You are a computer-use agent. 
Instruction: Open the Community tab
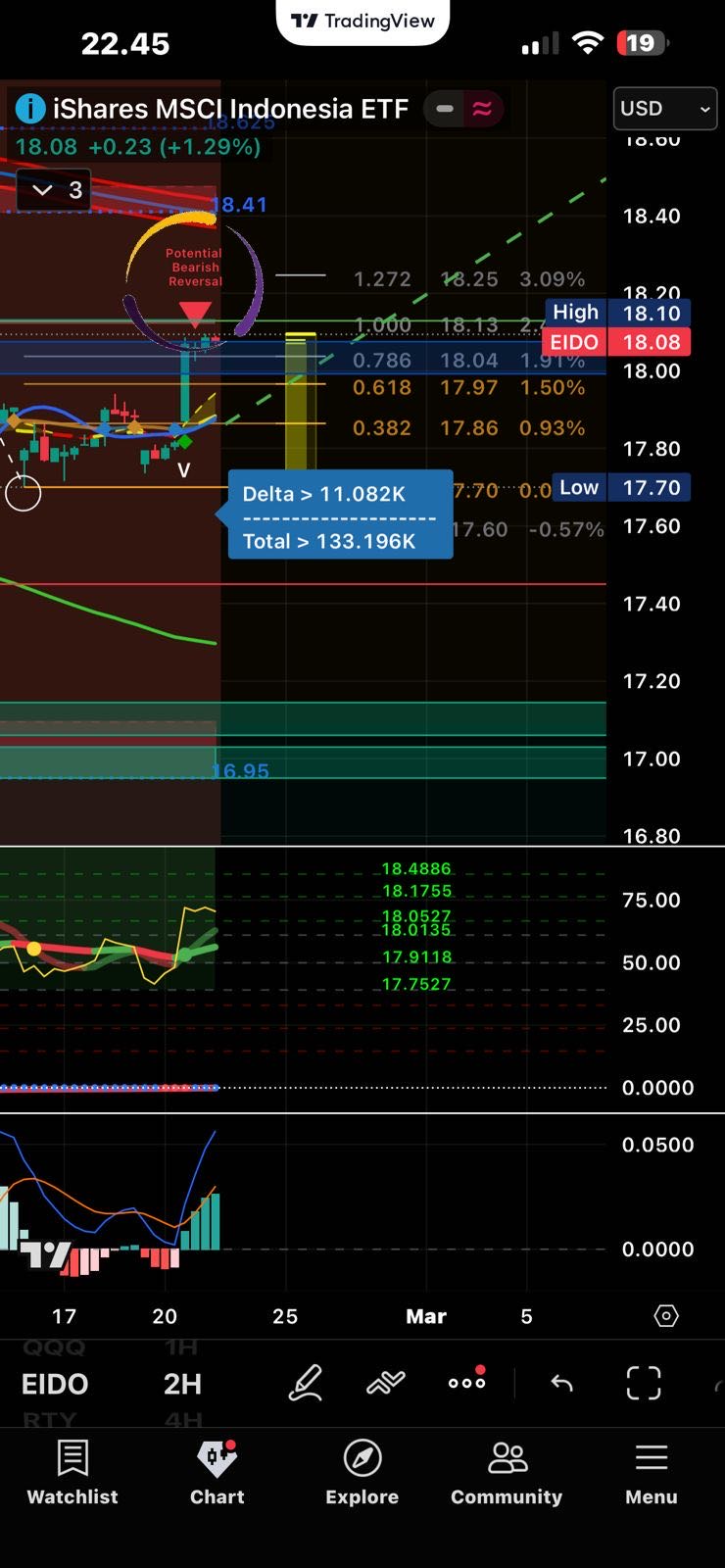click(507, 1472)
